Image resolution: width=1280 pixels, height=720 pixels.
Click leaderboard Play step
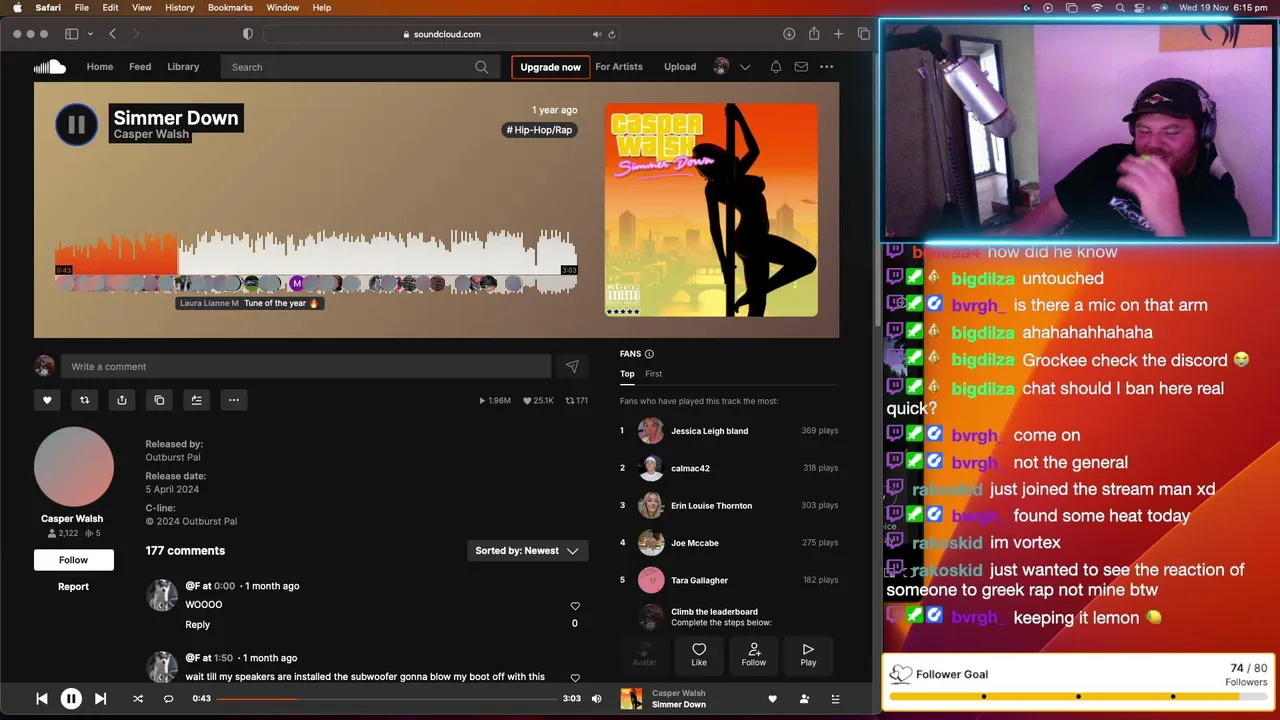click(x=808, y=655)
